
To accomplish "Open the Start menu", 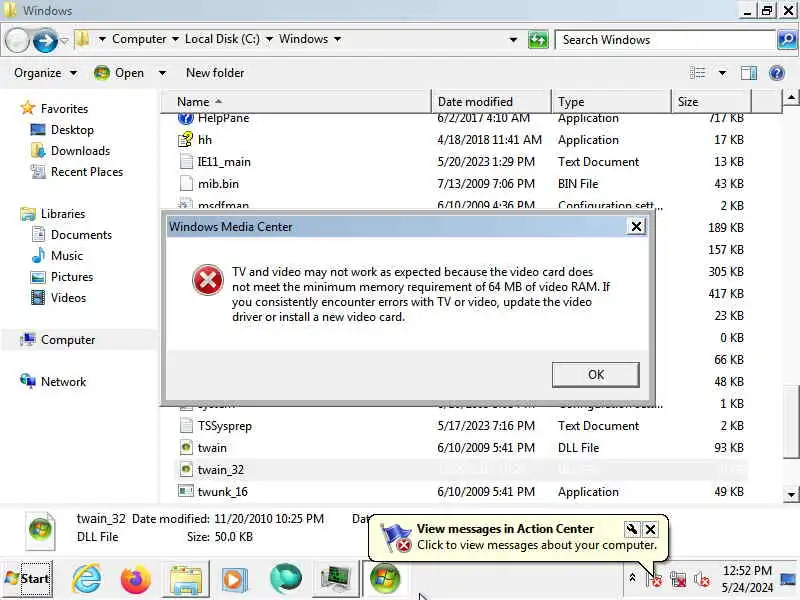I will [x=27, y=579].
